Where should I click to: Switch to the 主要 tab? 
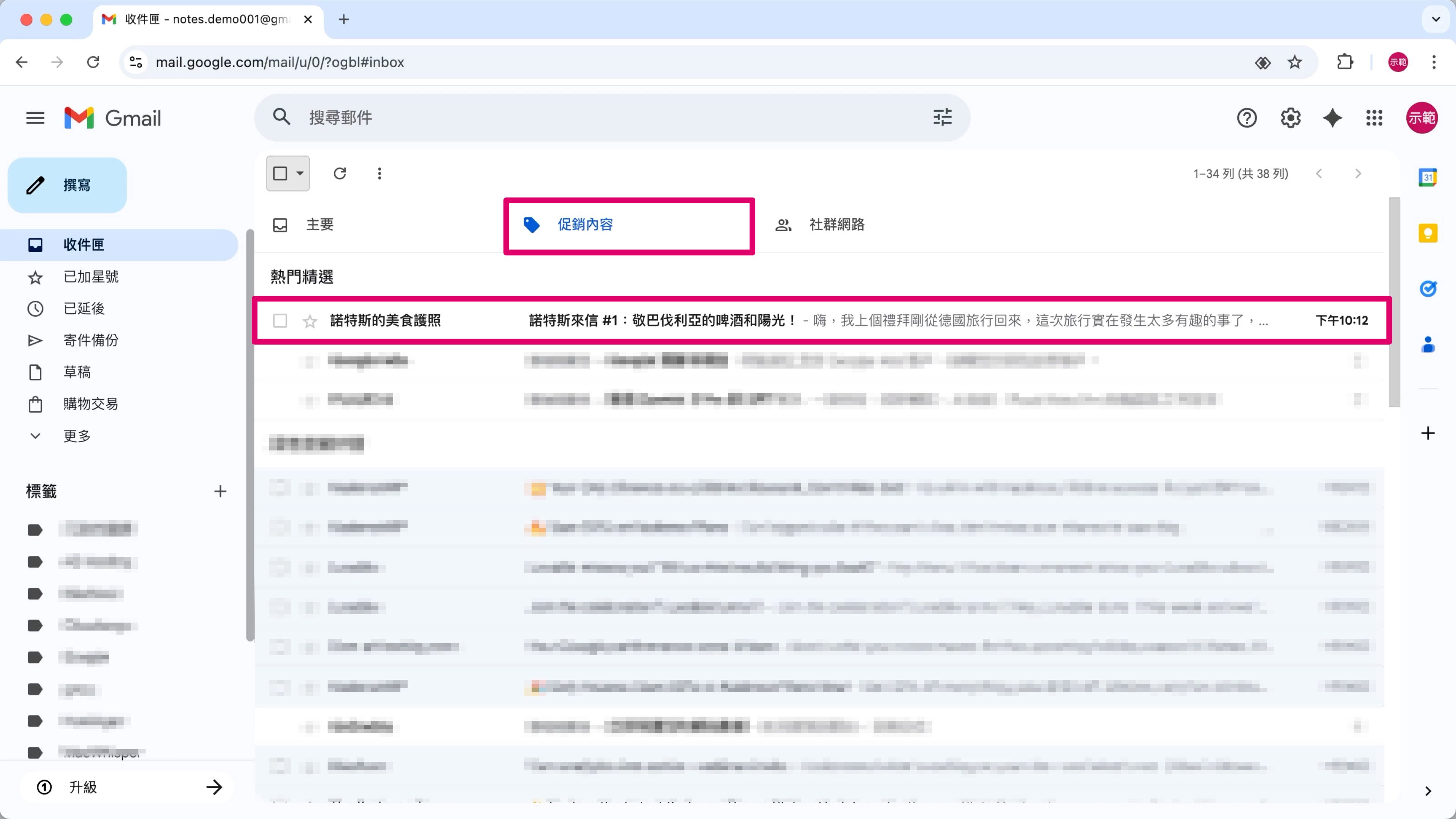(x=319, y=225)
